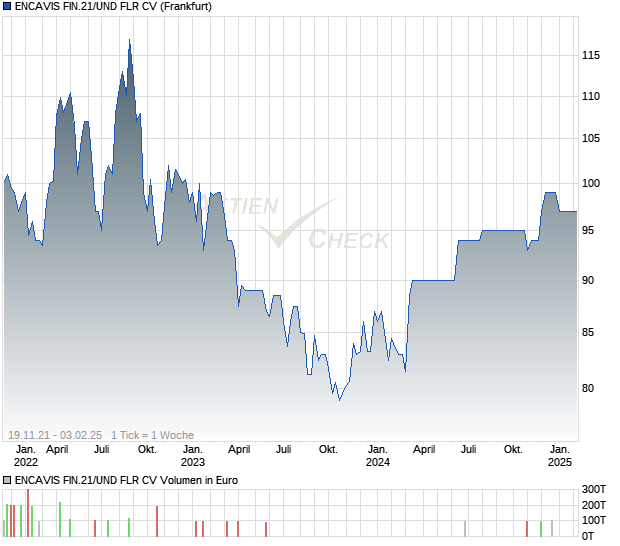Click the price axis value 80
Viewport: 620px width, 546px height.
pyautogui.click(x=588, y=388)
